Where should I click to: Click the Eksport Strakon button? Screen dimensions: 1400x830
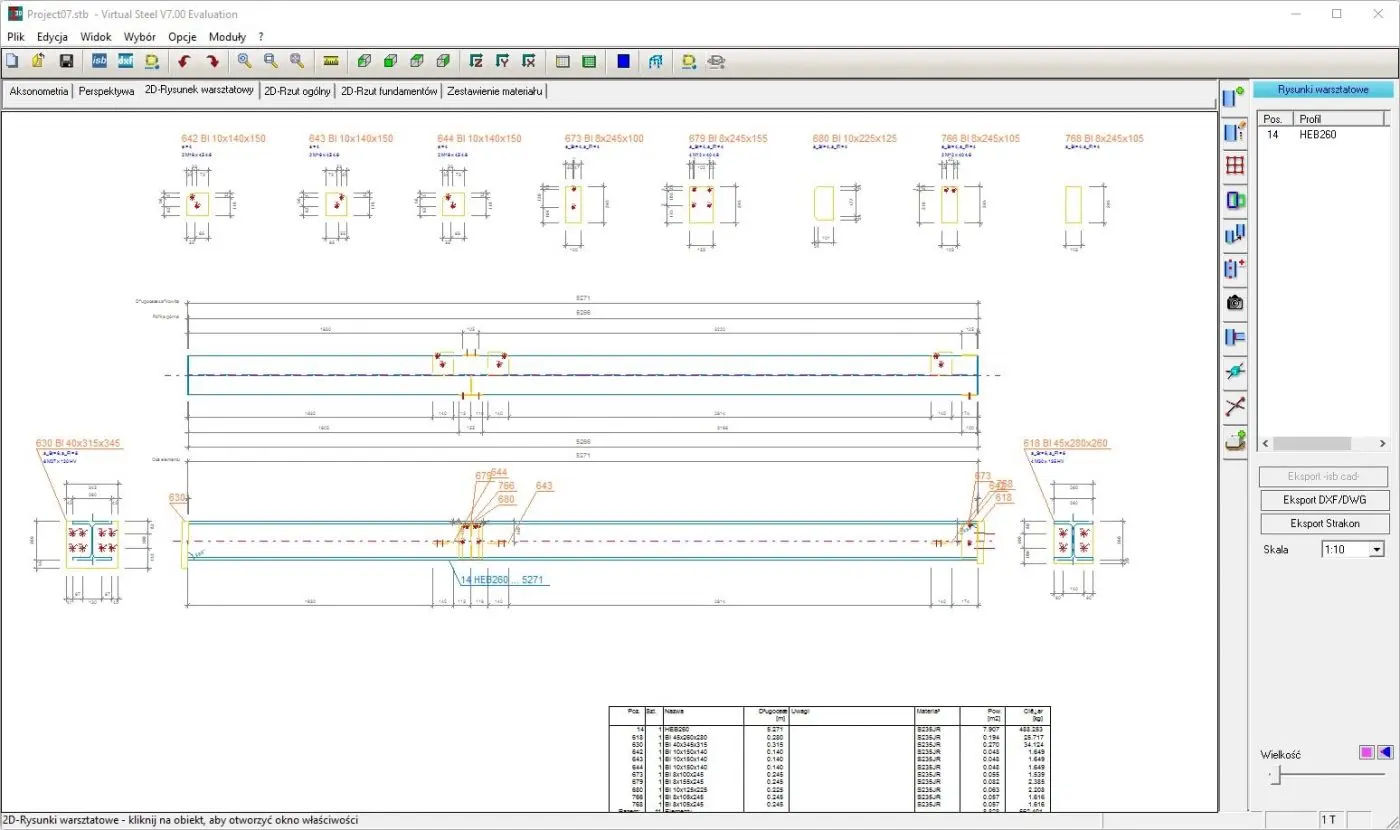(1324, 523)
